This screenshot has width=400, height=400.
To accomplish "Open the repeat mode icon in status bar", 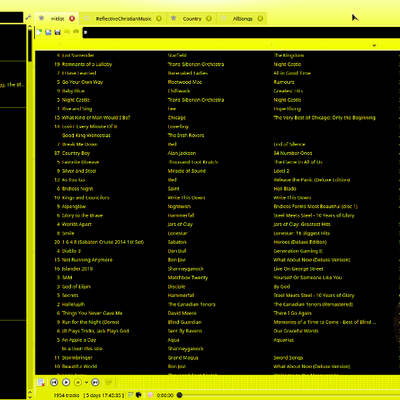I will click(x=131, y=395).
